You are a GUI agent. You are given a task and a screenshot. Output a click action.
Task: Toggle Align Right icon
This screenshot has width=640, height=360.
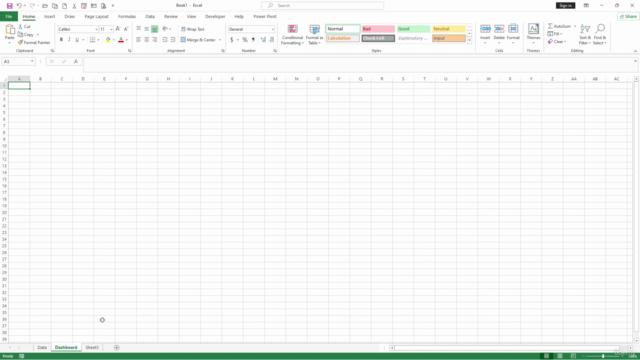[154, 40]
